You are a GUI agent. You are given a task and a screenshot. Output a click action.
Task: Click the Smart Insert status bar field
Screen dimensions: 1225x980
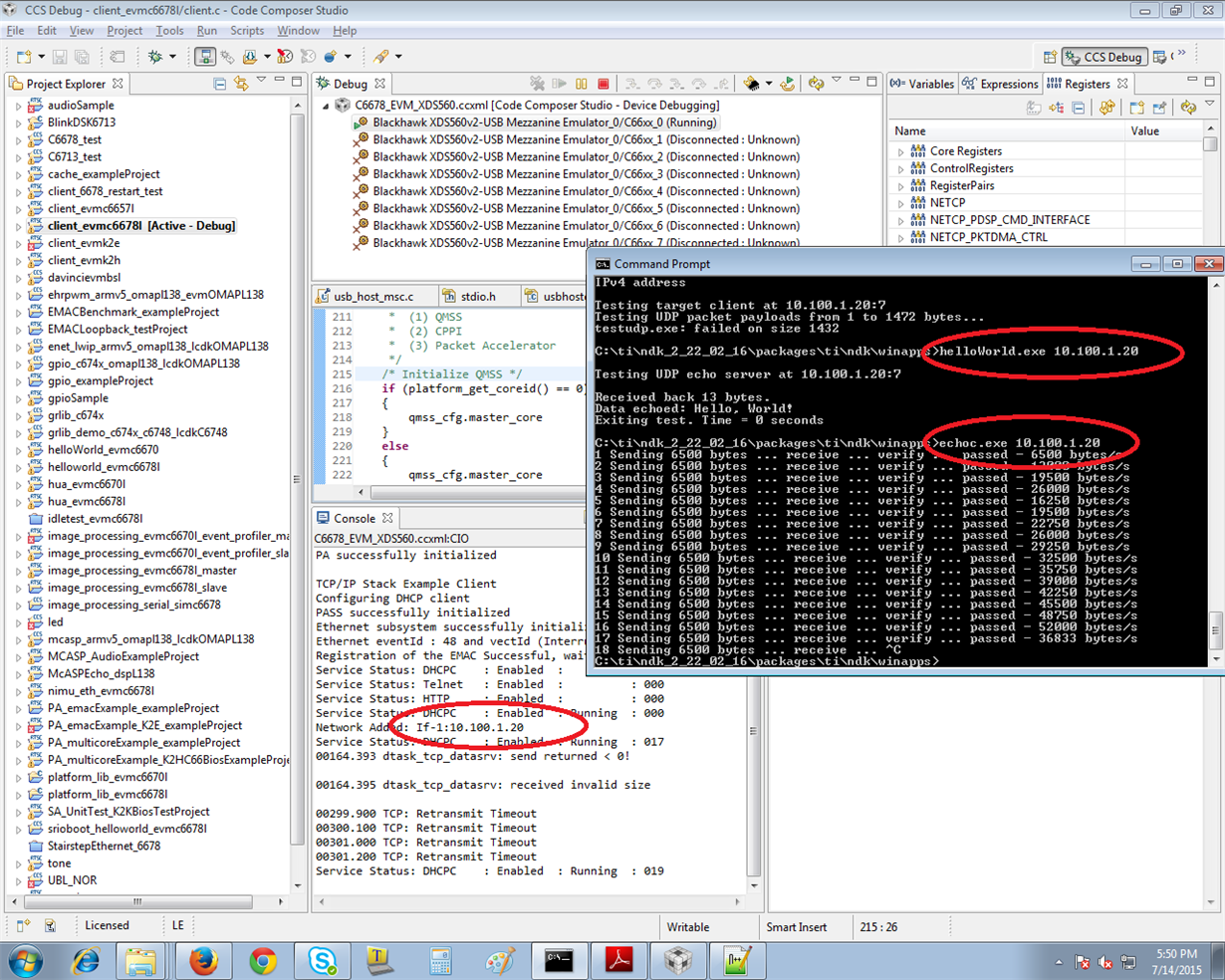797,926
